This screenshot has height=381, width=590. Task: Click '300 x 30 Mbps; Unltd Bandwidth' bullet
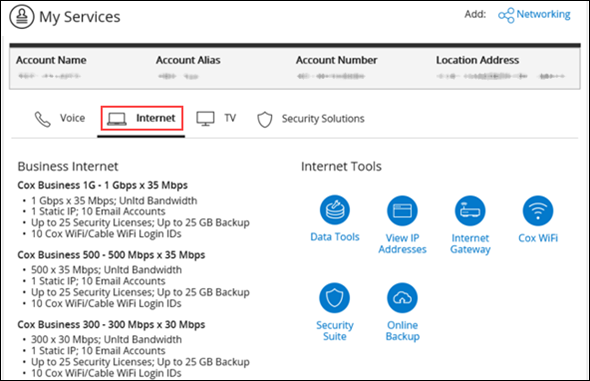106,339
